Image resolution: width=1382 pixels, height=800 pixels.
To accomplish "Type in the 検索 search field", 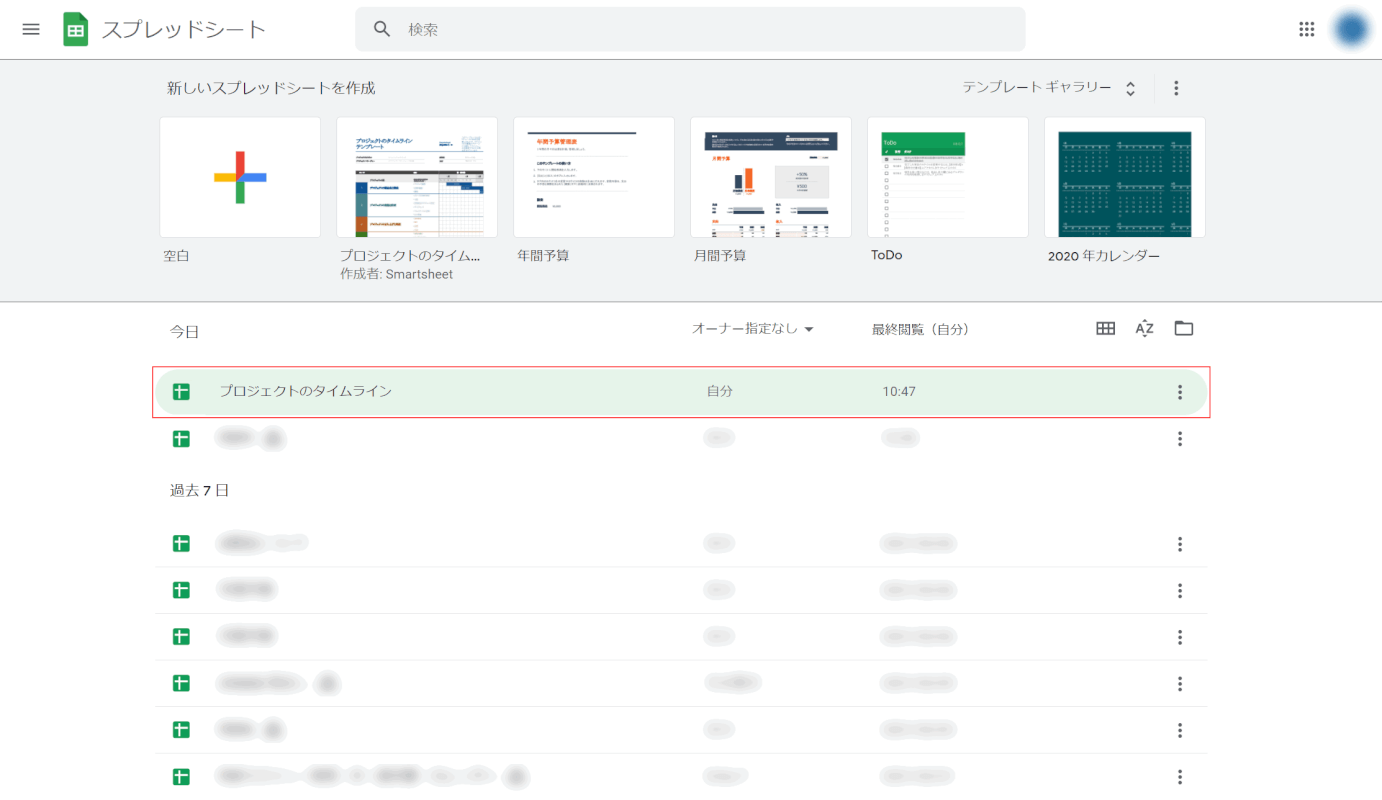I will click(700, 29).
